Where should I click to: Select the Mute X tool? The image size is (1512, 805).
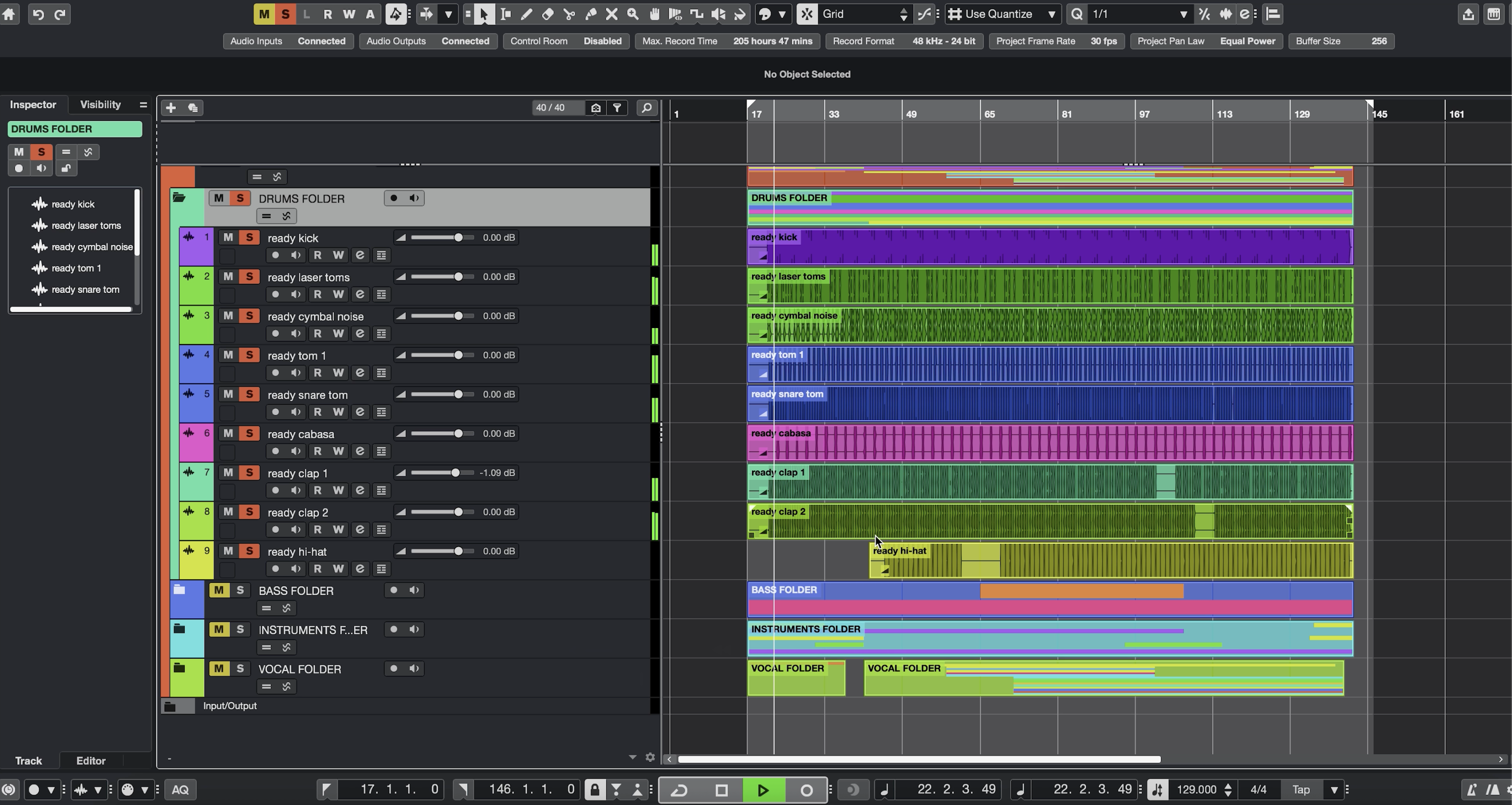(x=612, y=14)
